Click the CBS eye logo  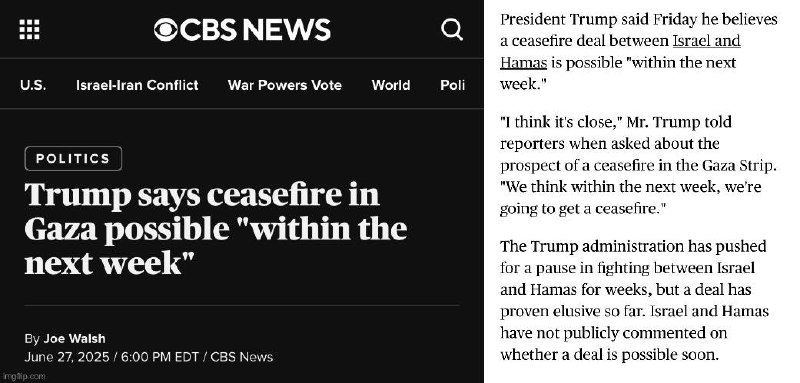click(x=165, y=30)
